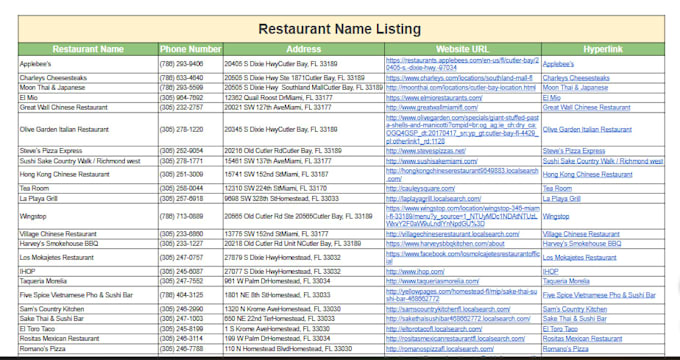
Task: Select the Wingstop restaurant name cell
Action: click(88, 216)
